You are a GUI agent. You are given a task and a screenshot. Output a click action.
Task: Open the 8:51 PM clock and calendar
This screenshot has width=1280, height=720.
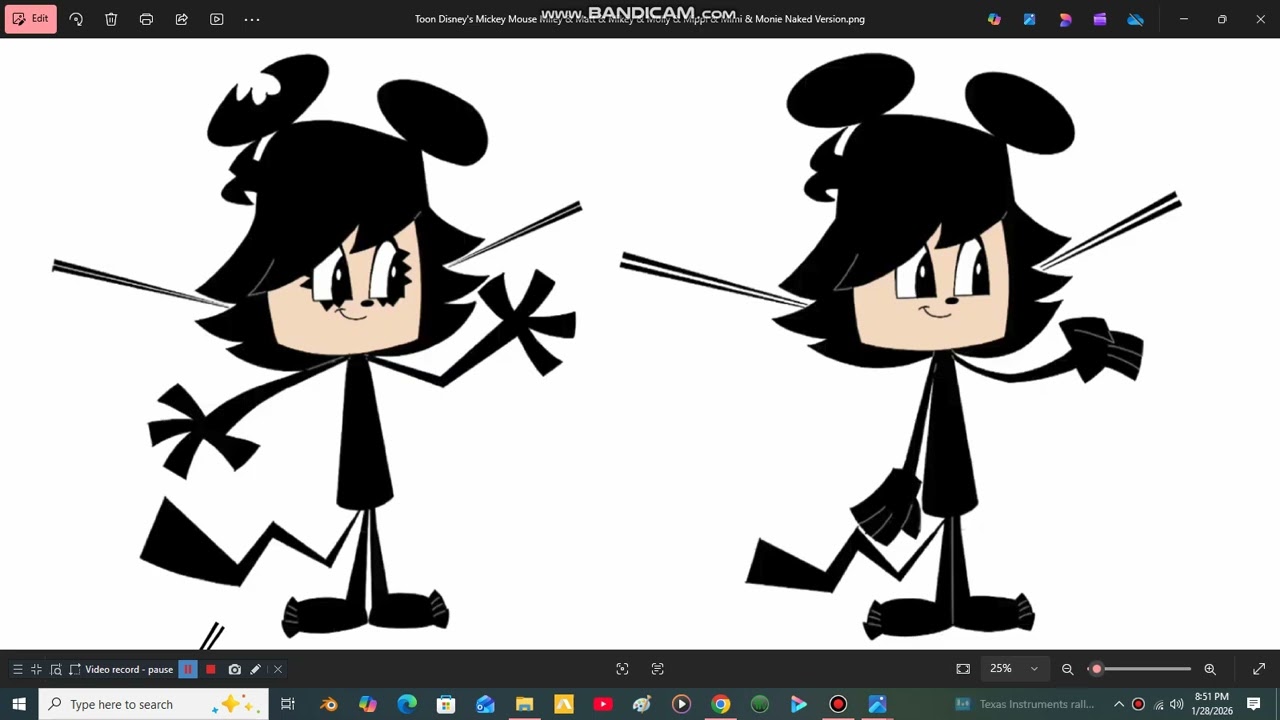coord(1211,704)
